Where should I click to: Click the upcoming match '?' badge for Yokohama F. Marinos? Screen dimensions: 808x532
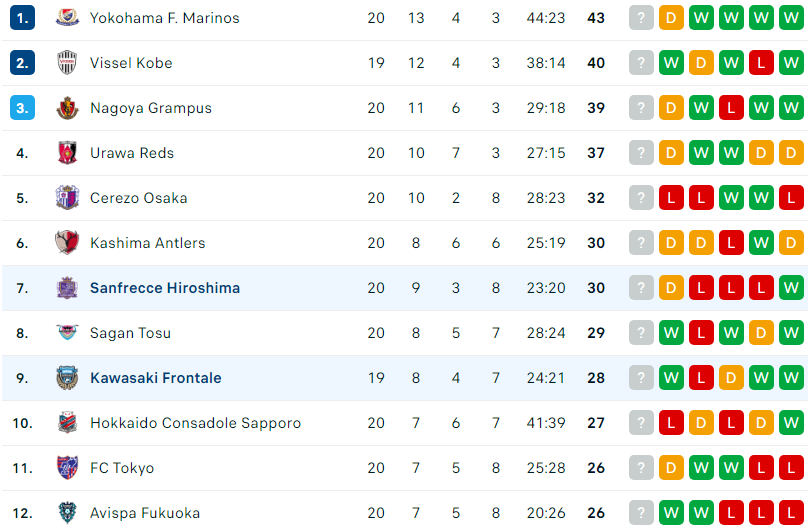coord(641,18)
